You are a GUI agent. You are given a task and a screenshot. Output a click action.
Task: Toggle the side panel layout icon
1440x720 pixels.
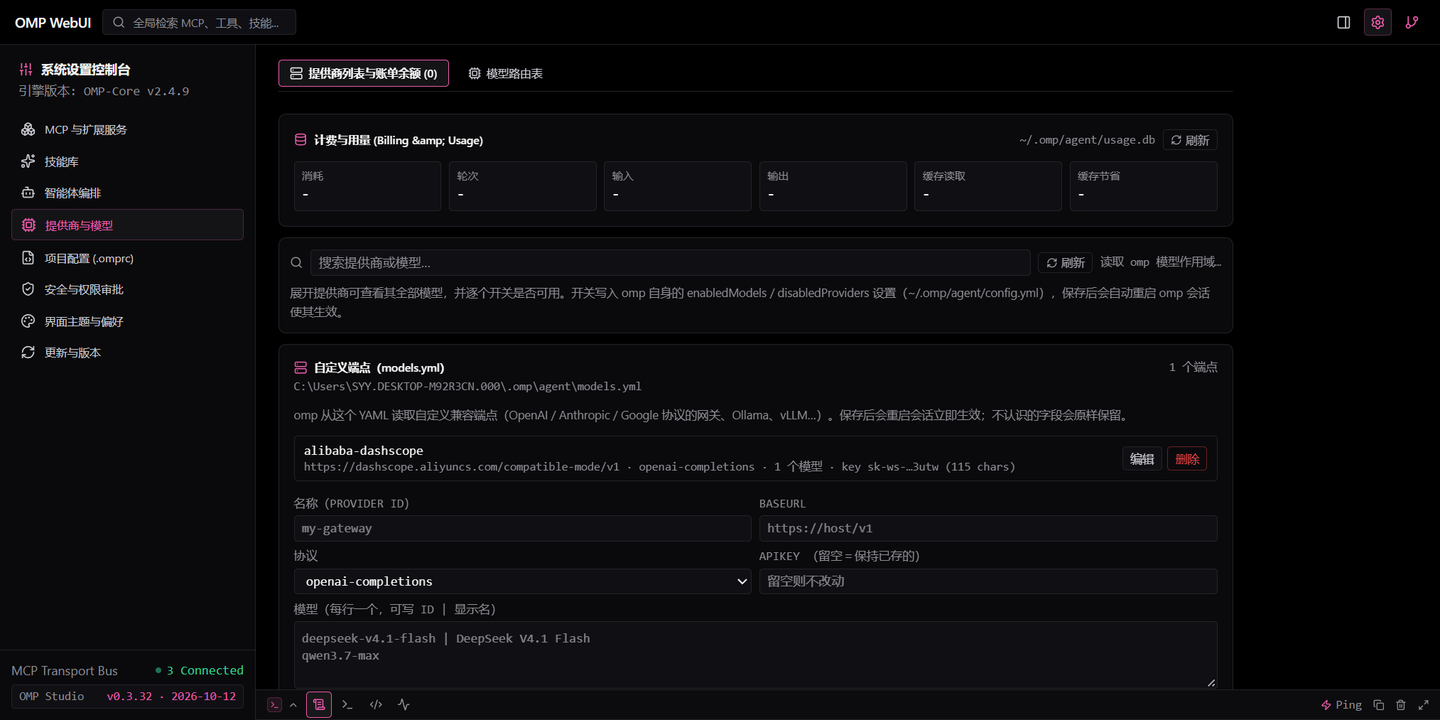coord(1344,22)
